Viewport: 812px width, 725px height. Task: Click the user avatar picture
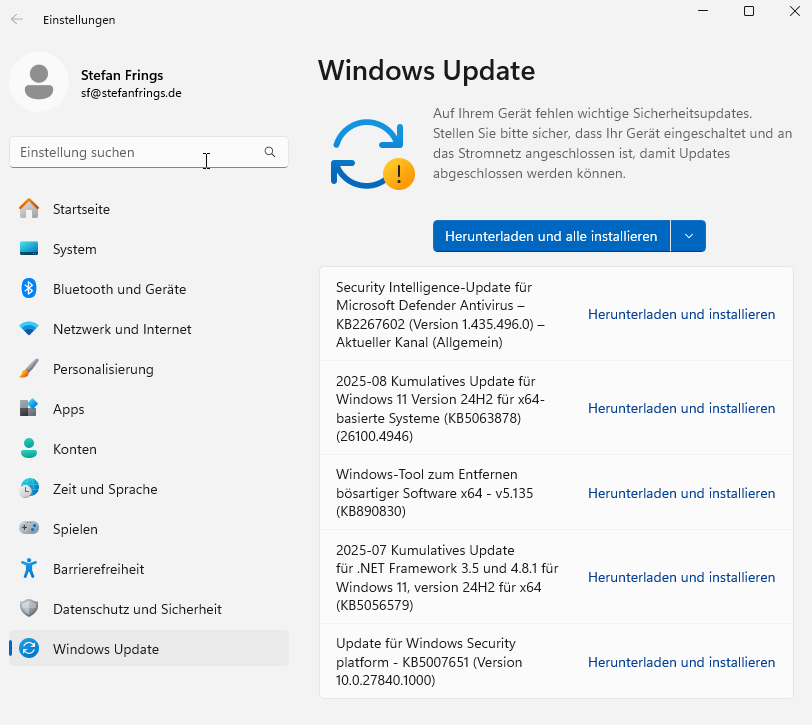click(39, 82)
